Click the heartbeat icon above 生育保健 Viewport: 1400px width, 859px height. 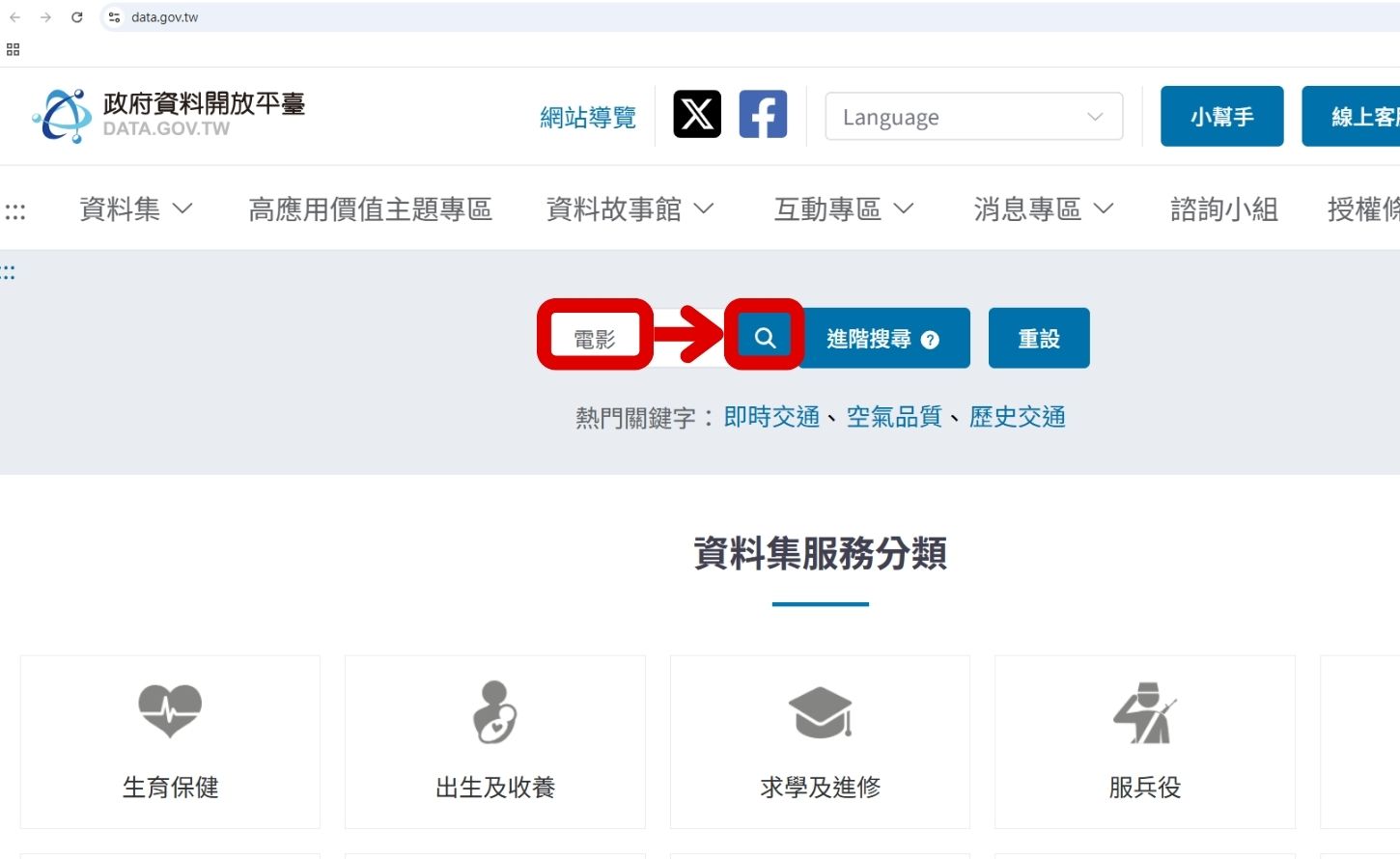click(x=170, y=711)
